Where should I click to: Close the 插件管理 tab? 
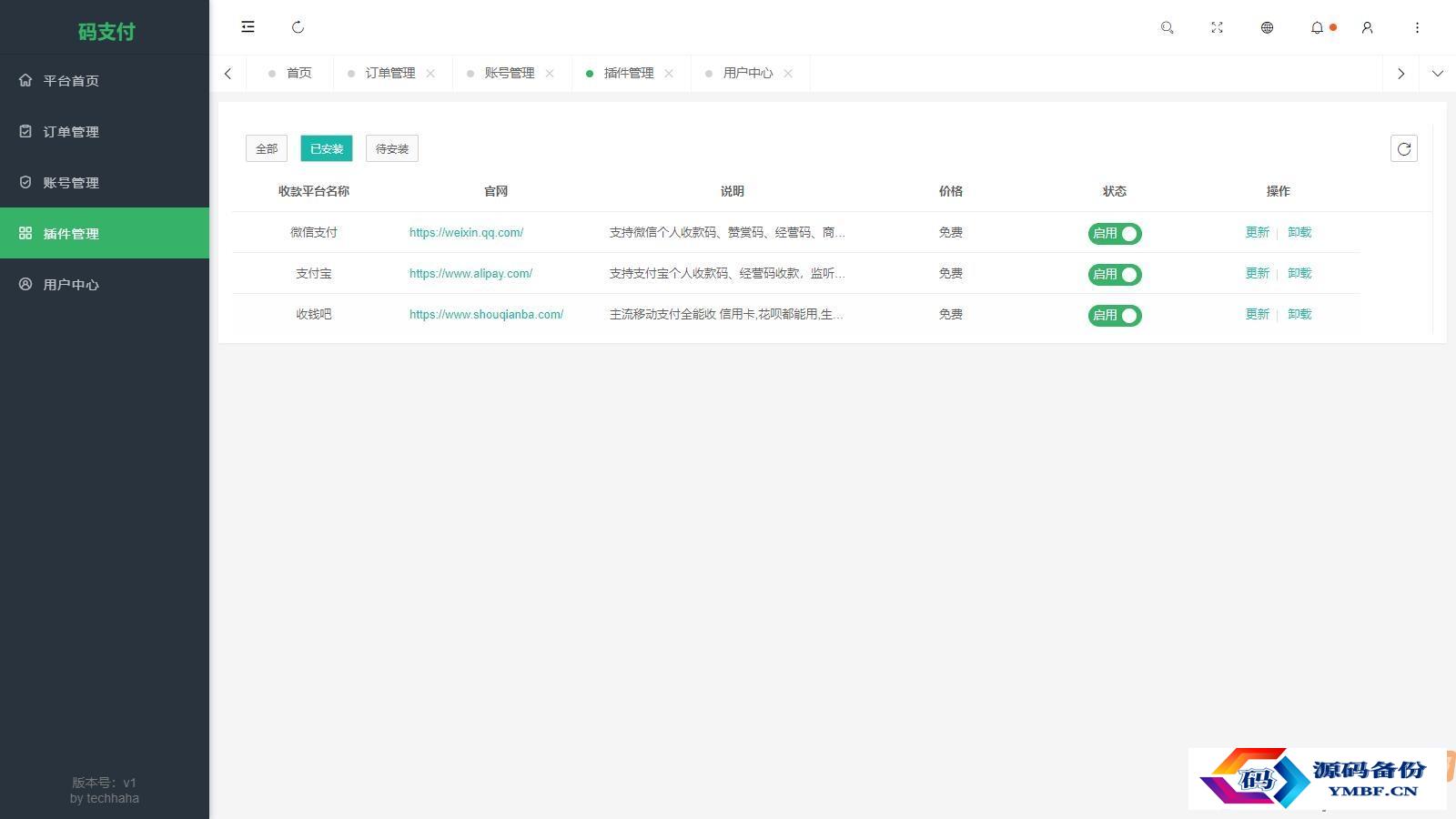pos(669,73)
